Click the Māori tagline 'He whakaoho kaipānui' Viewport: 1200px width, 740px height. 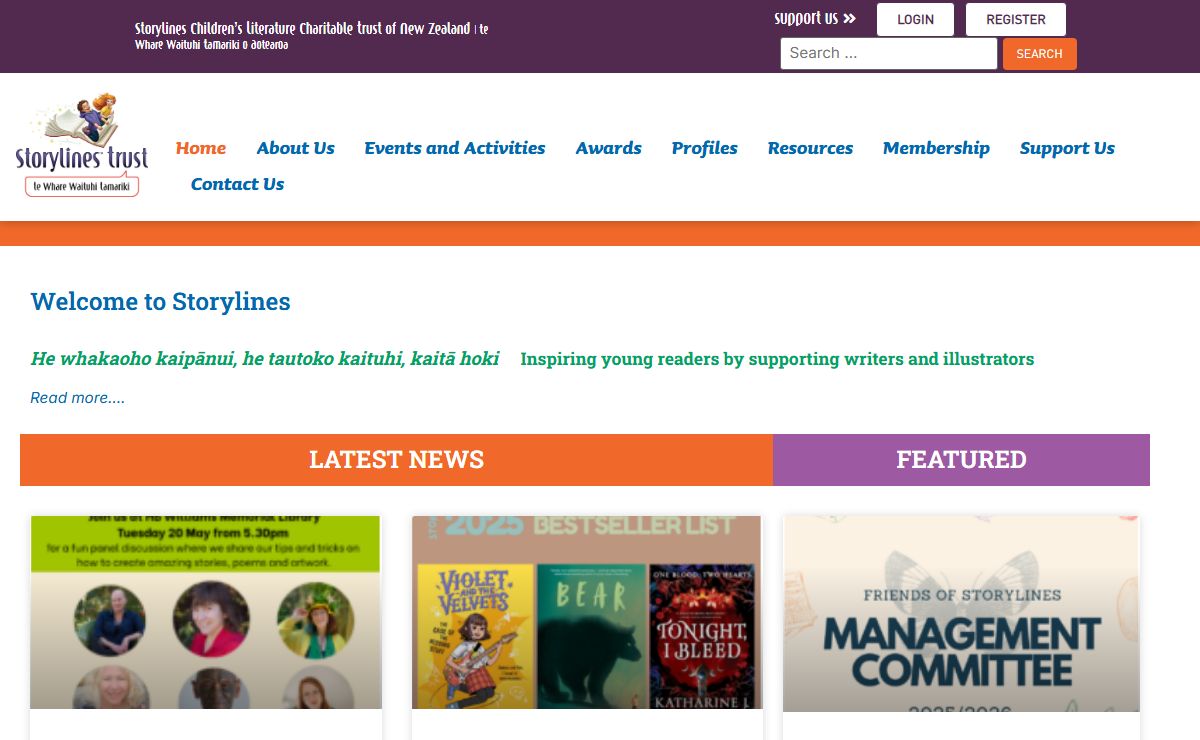pos(265,358)
